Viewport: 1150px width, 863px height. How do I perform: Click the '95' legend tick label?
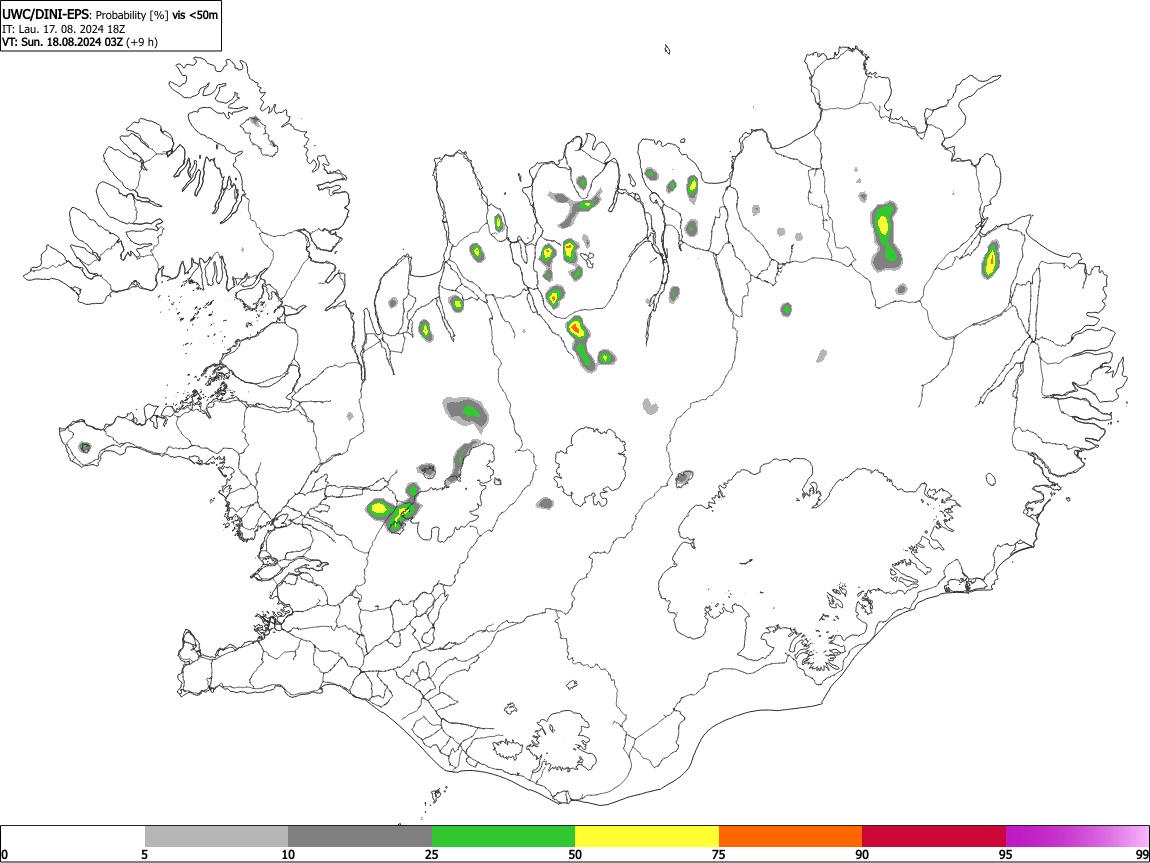click(x=1006, y=854)
